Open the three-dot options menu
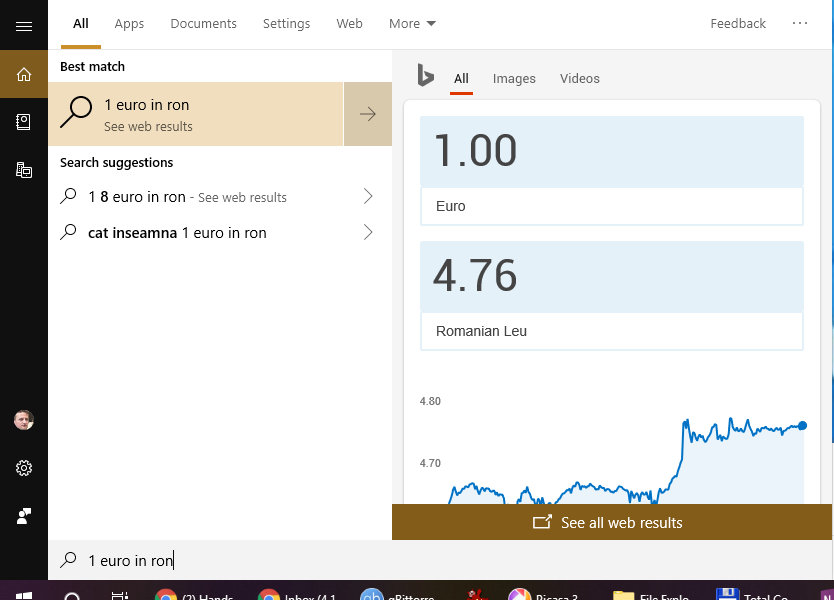Viewport: 834px width, 600px height. pos(799,23)
